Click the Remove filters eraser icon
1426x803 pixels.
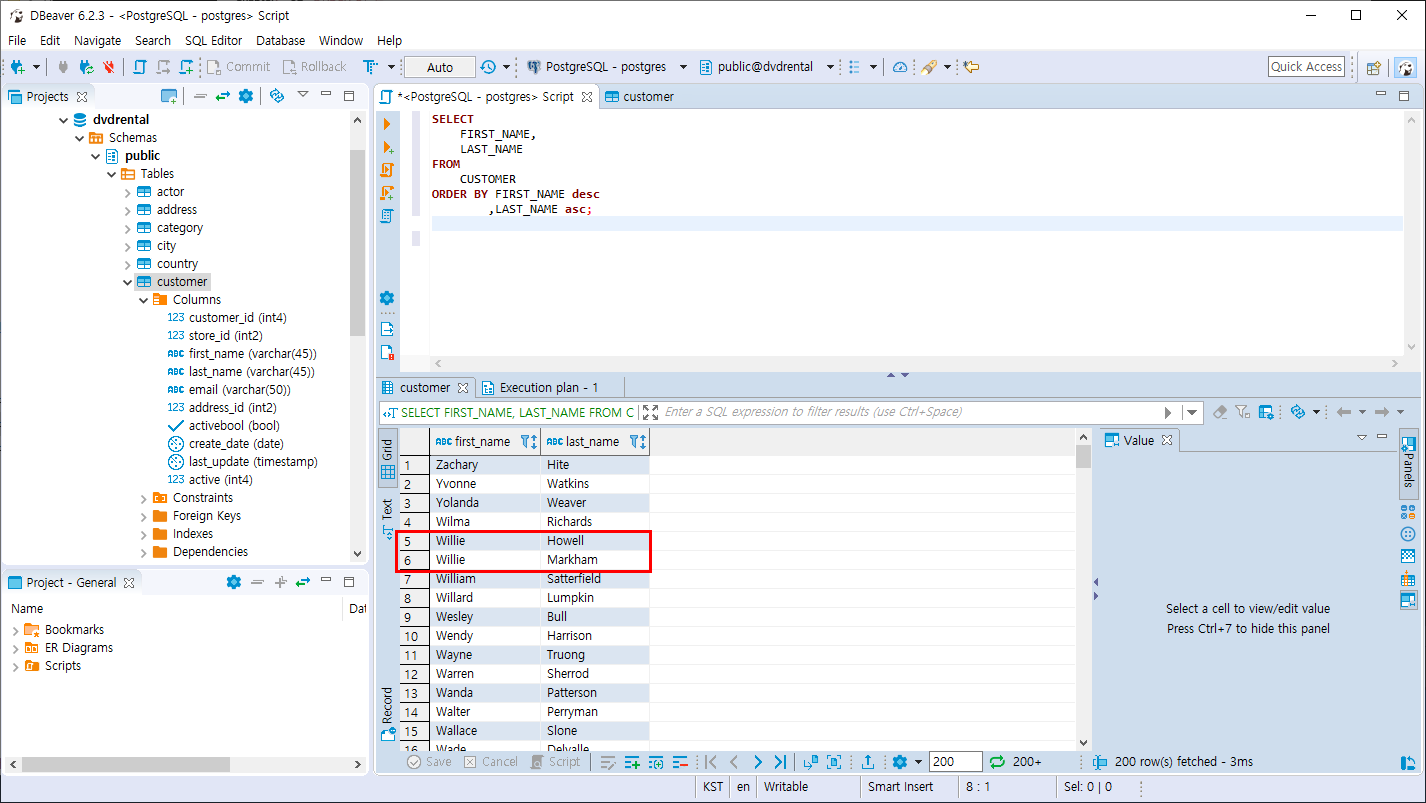[x=1220, y=412]
